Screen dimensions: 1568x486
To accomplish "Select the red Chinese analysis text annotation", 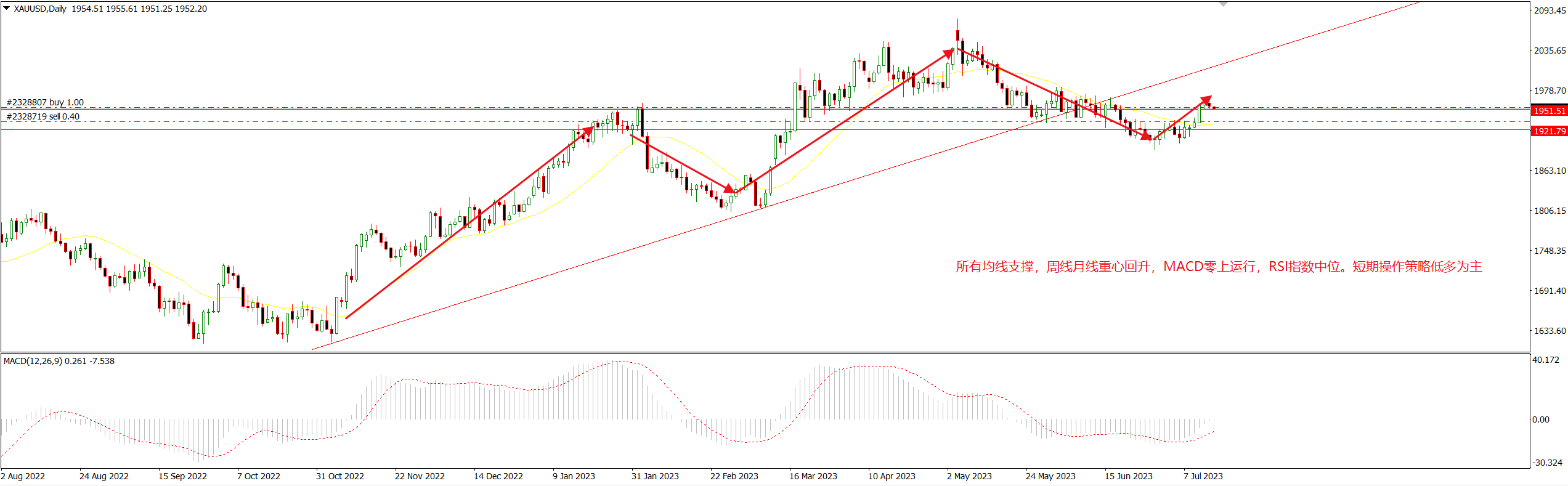I will (x=1218, y=267).
